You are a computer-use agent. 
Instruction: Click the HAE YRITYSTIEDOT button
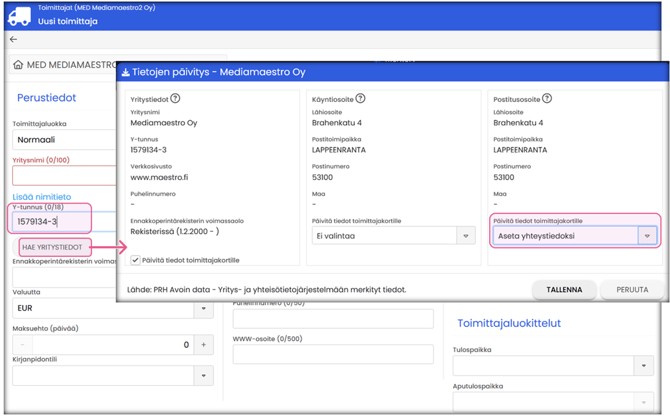click(53, 247)
